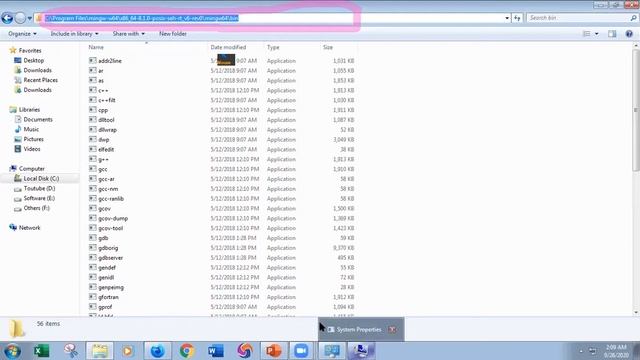Screen dimensions: 640x360
Task: Open the Organize menu
Action: click(22, 34)
